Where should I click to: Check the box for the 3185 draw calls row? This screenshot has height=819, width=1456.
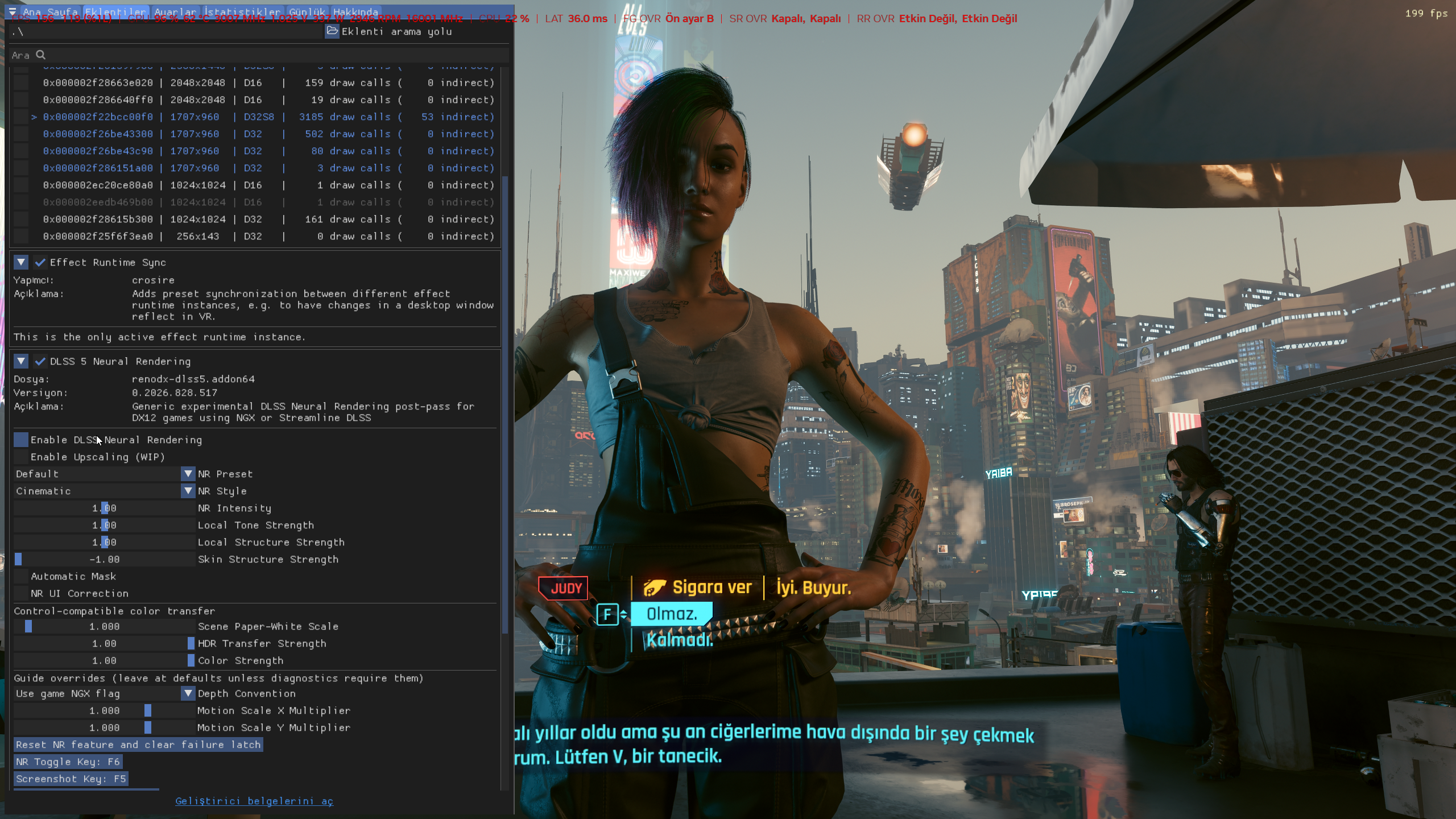point(21,117)
